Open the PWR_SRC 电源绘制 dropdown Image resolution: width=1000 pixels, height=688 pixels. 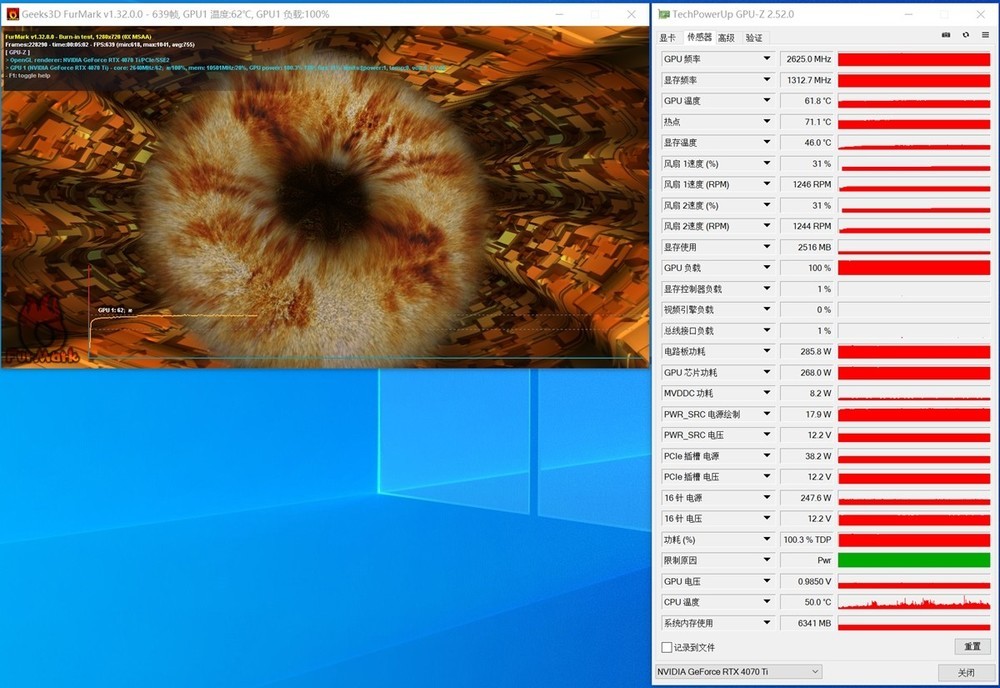[767, 414]
